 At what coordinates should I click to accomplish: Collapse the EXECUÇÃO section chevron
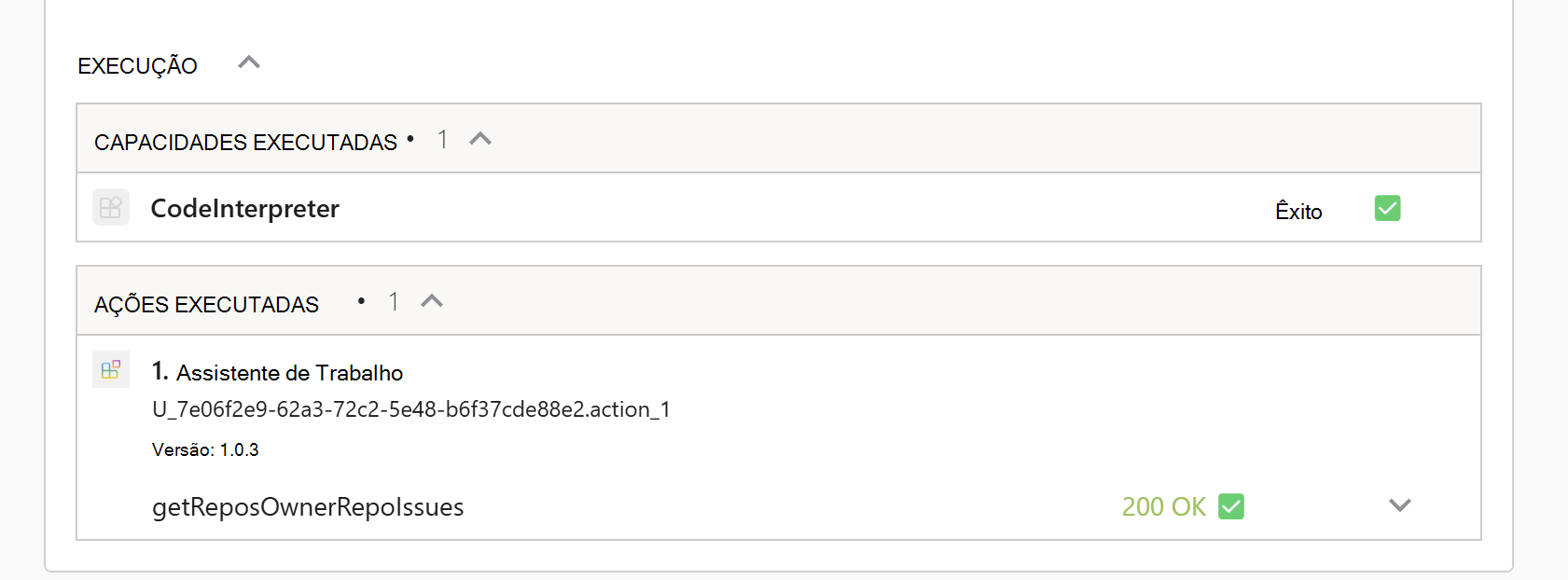(248, 63)
